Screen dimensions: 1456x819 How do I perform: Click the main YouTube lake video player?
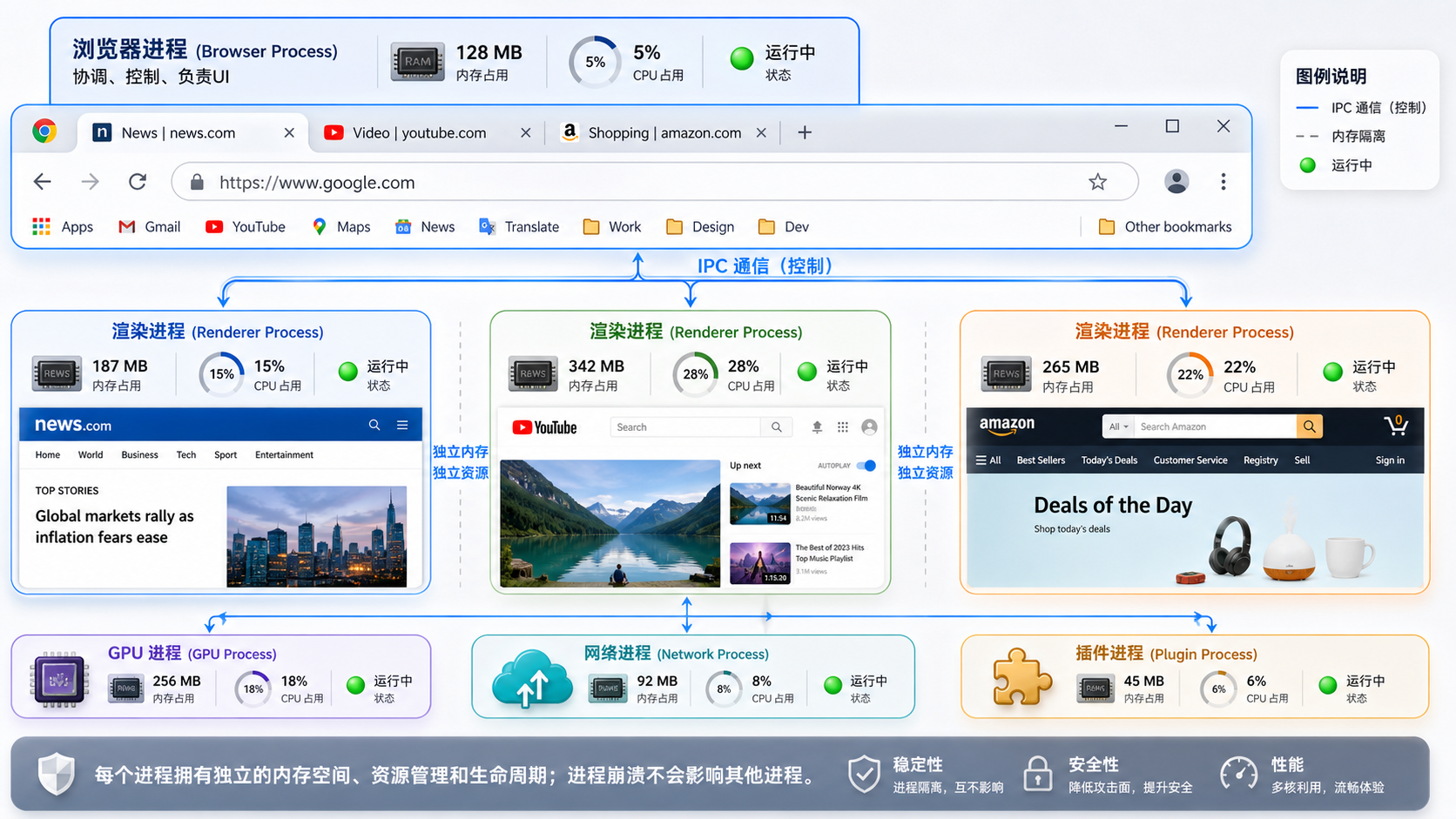tap(610, 523)
